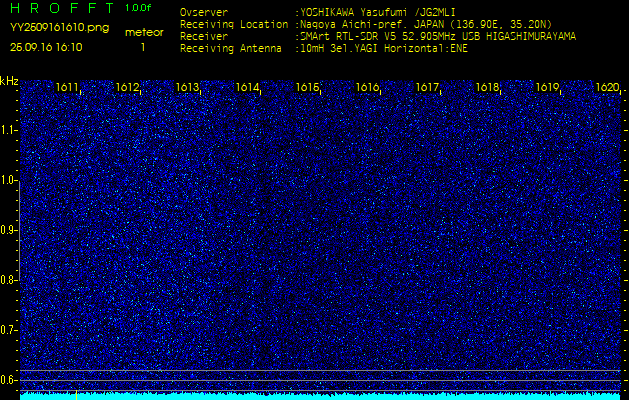Click the 1.00f version label
Screen dimensions: 629x400
139,8
